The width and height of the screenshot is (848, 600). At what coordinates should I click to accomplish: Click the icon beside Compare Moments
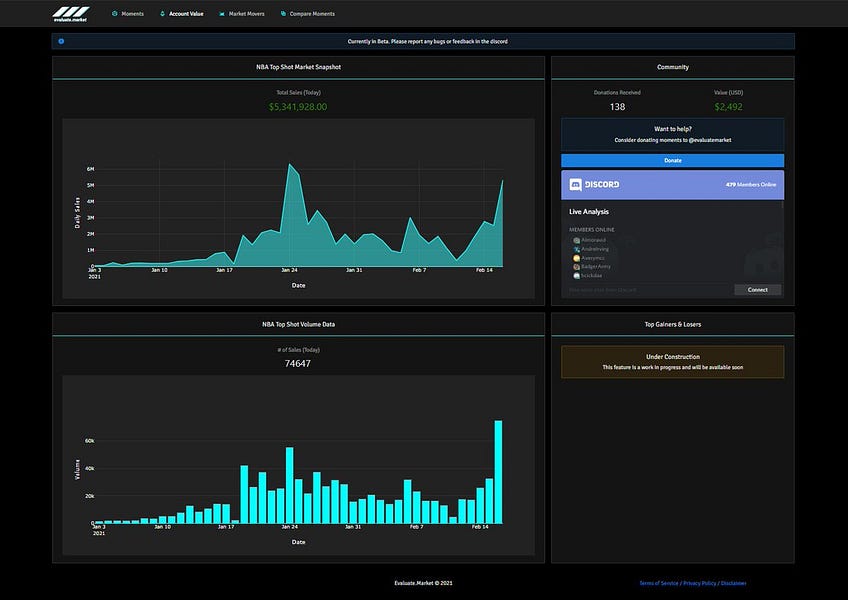[283, 14]
